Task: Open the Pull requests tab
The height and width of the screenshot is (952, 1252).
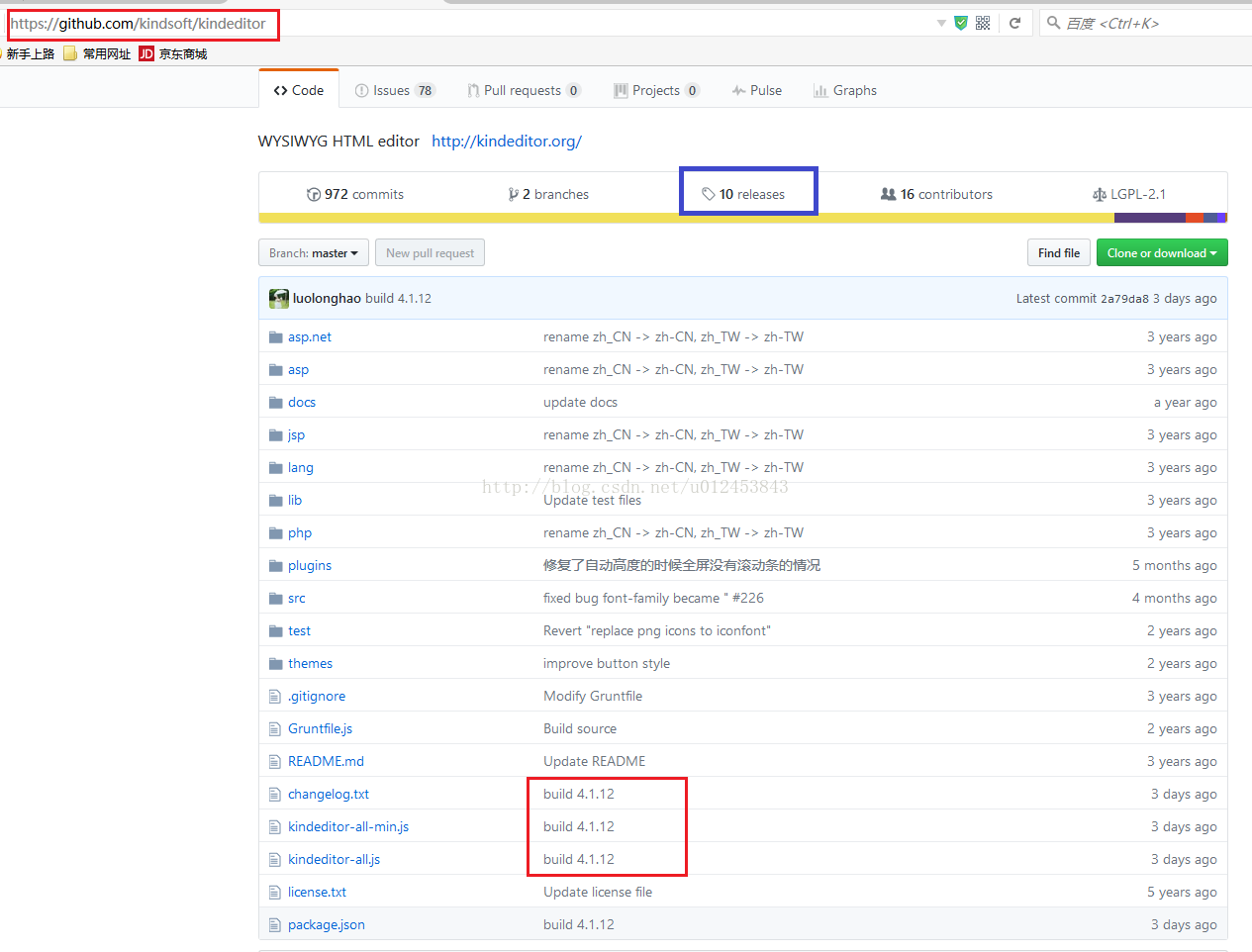Action: (524, 90)
